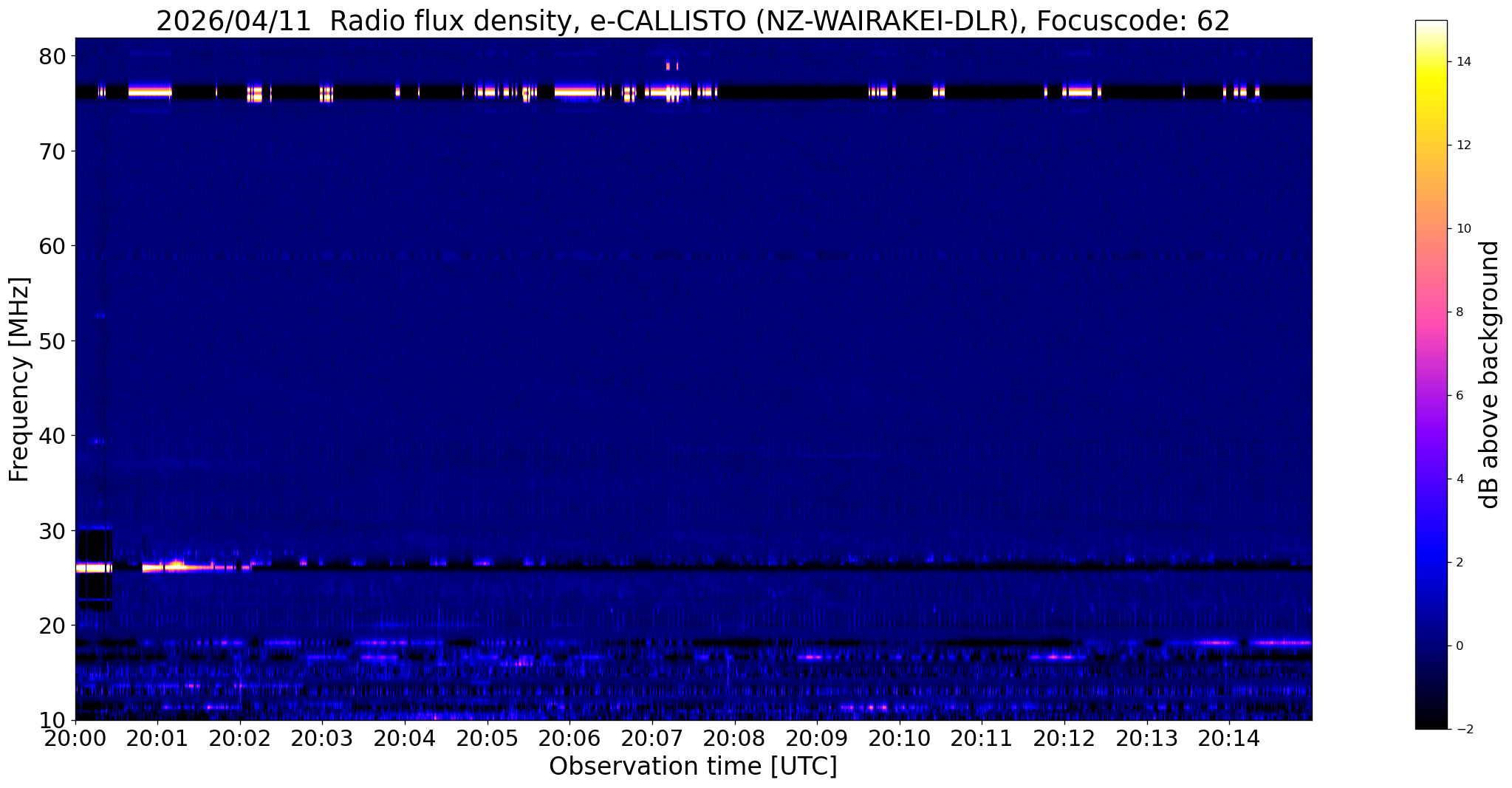Click the plot title text at top
The width and height of the screenshot is (1512, 788).
click(x=693, y=21)
